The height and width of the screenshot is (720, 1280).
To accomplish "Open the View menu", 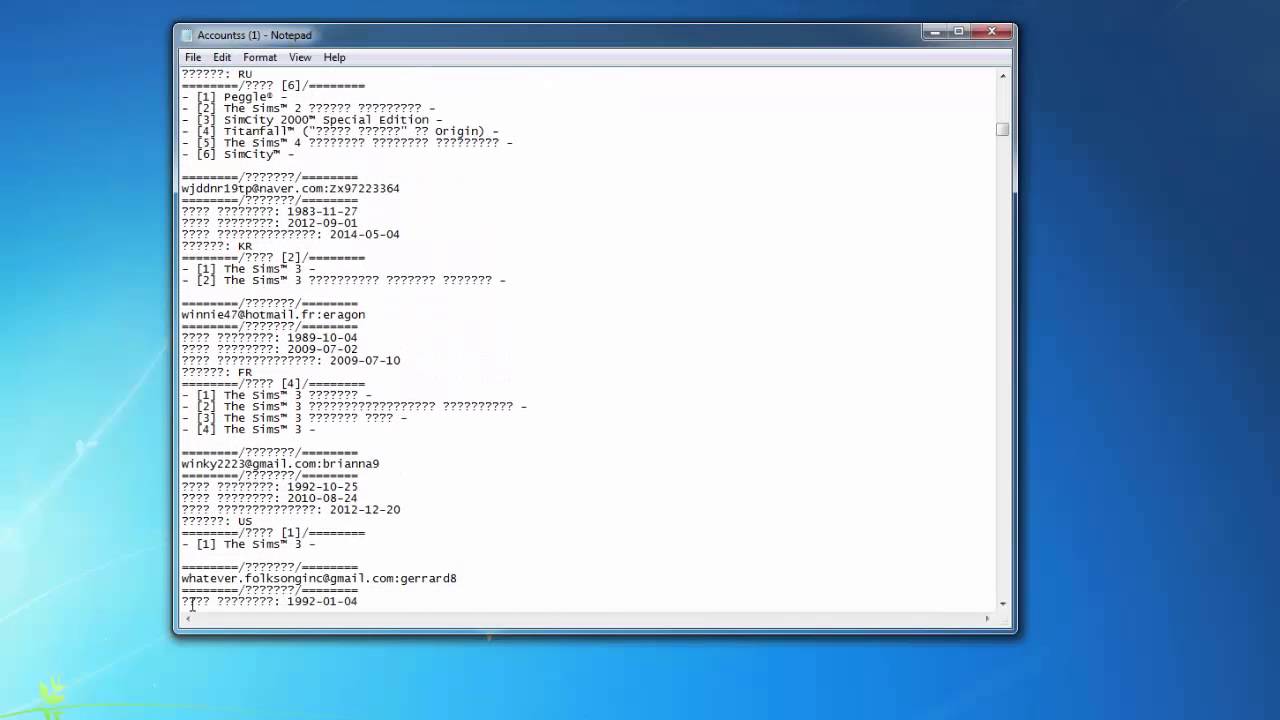I will [300, 57].
